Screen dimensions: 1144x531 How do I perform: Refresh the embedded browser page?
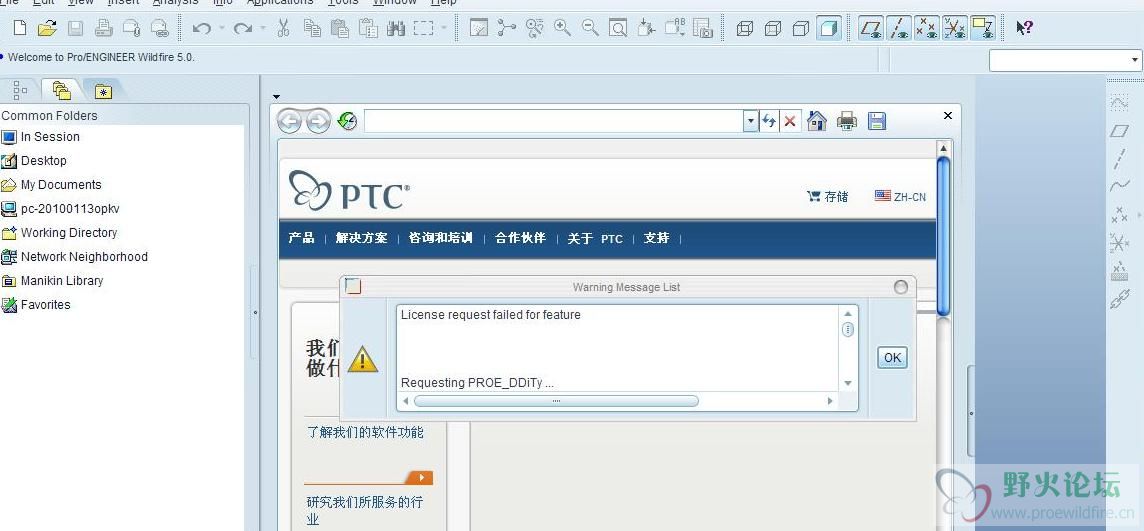[769, 121]
